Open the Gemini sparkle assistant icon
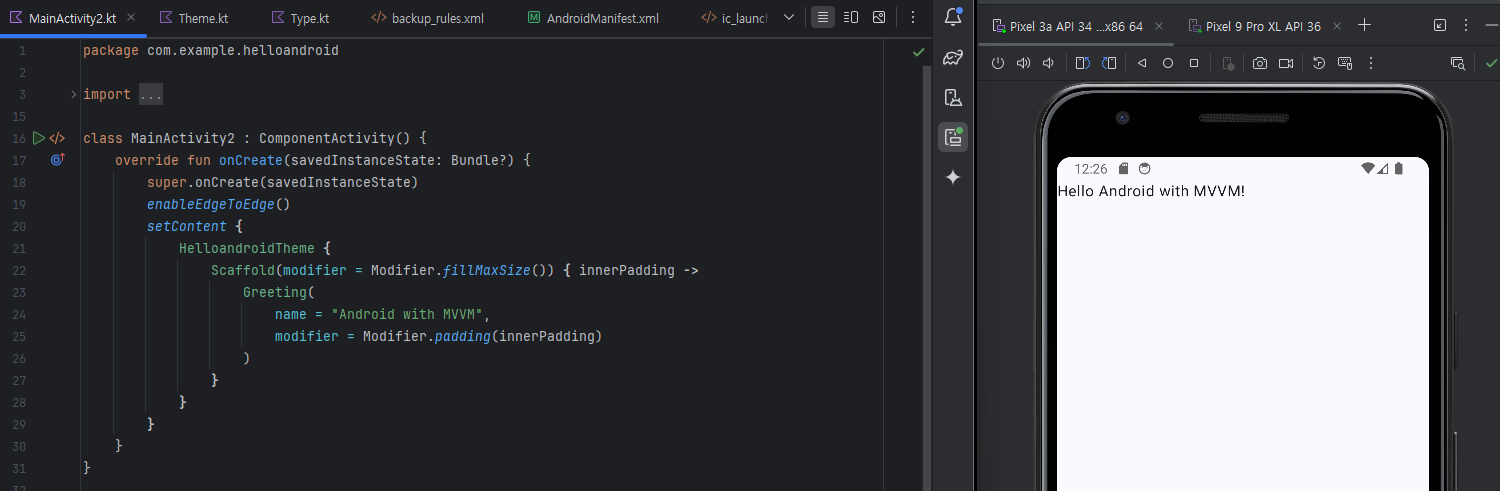The width and height of the screenshot is (1500, 491). click(953, 177)
